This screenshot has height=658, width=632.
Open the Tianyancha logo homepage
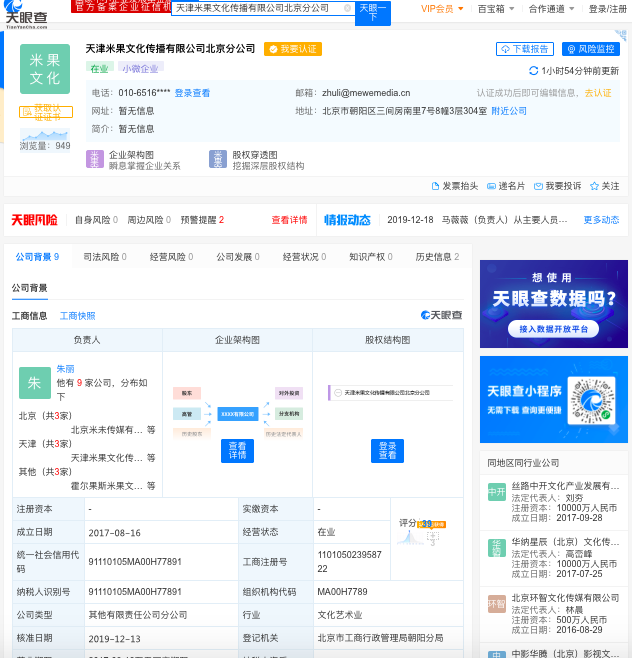coord(26,15)
